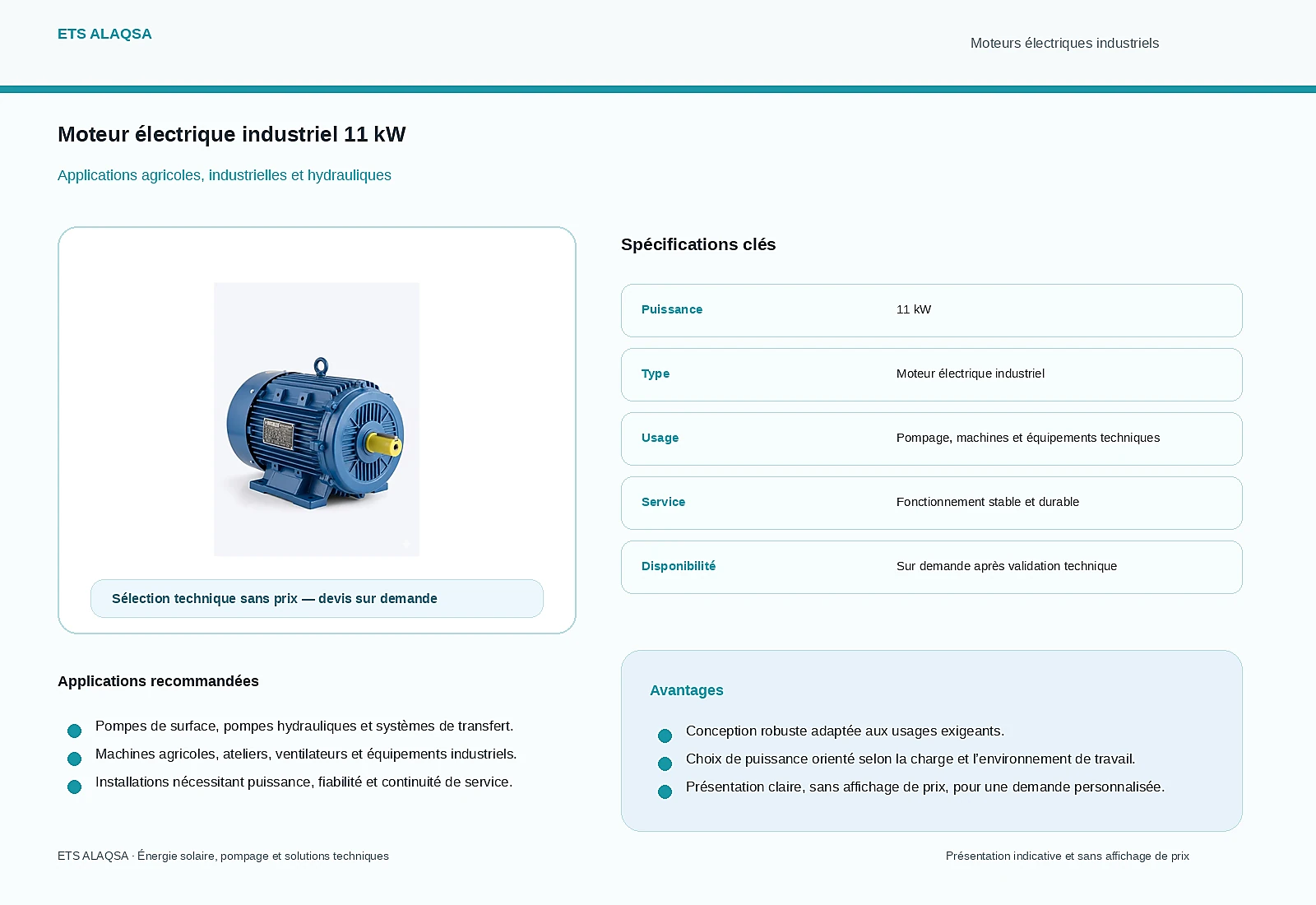
Task: Click the 'Service' specification label
Action: [663, 502]
